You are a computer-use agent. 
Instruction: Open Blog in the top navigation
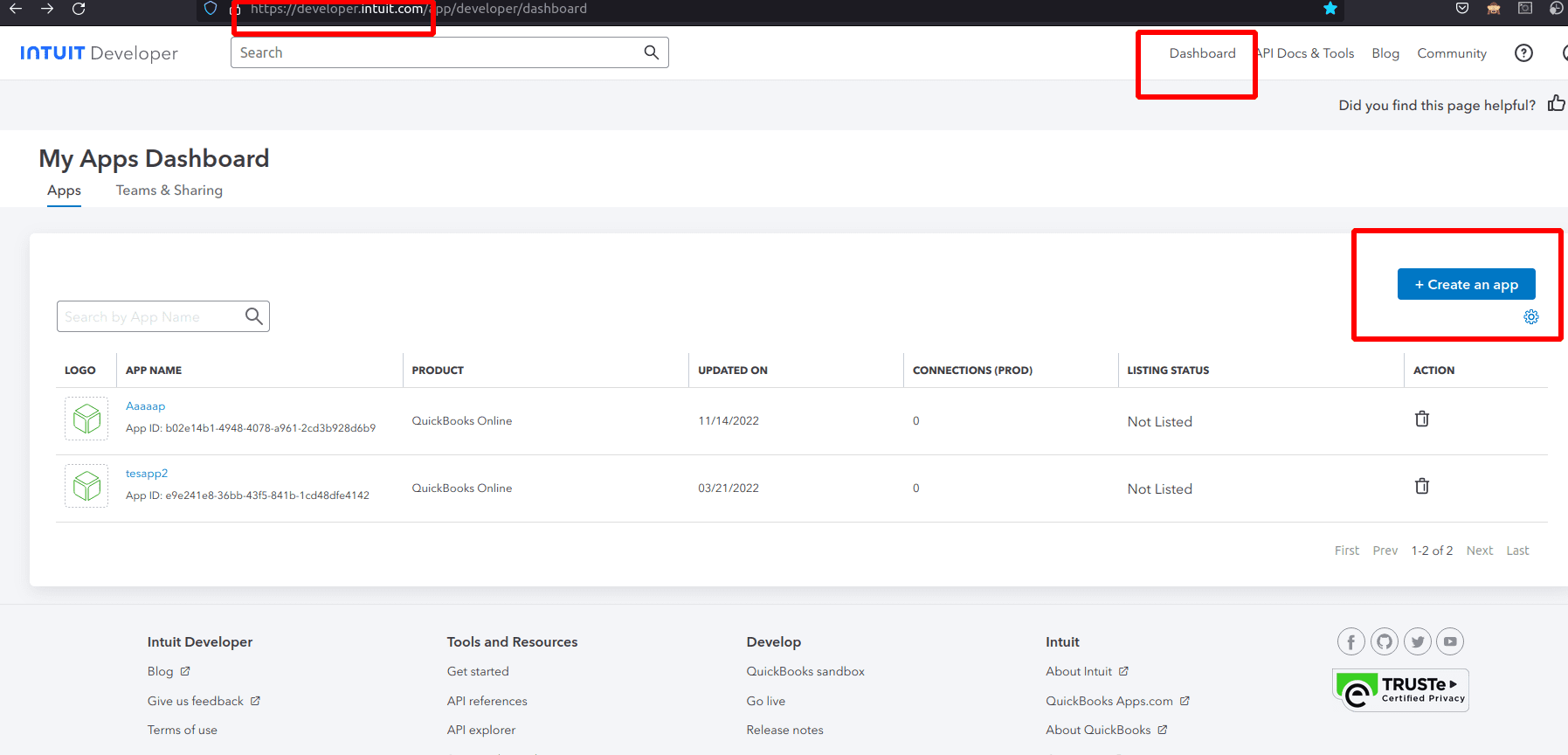pyautogui.click(x=1385, y=53)
